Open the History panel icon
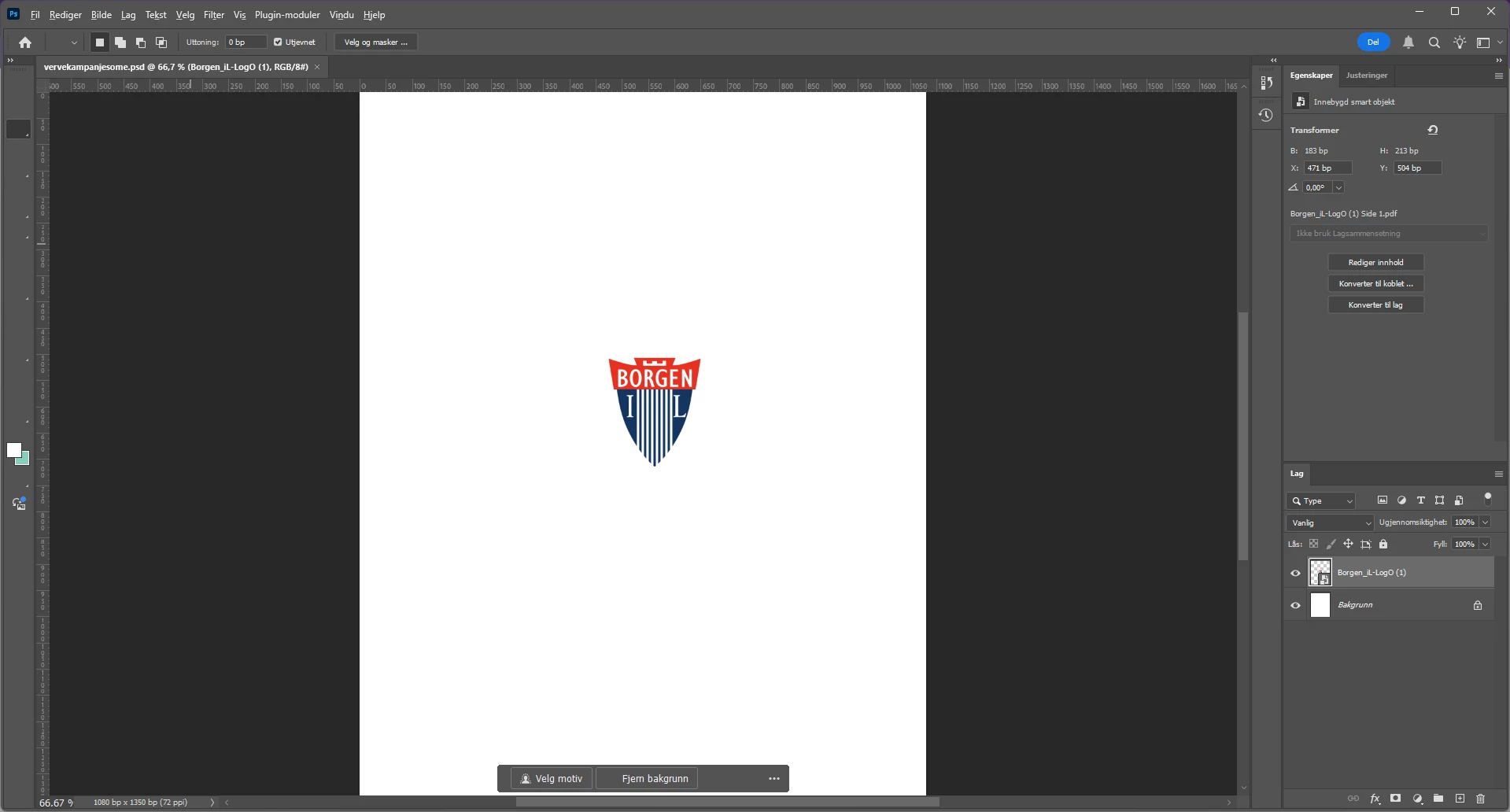Viewport: 1510px width, 812px height. pyautogui.click(x=1265, y=115)
